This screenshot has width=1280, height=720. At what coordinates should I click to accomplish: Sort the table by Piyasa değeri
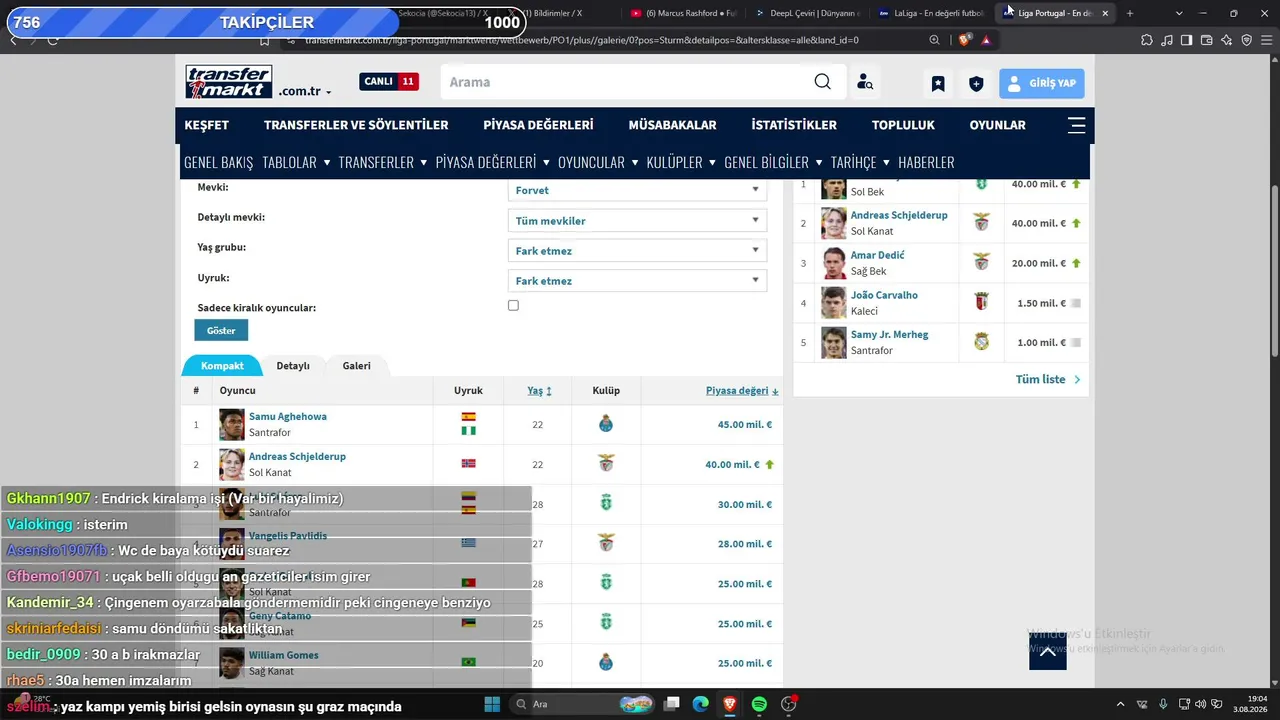click(x=742, y=391)
